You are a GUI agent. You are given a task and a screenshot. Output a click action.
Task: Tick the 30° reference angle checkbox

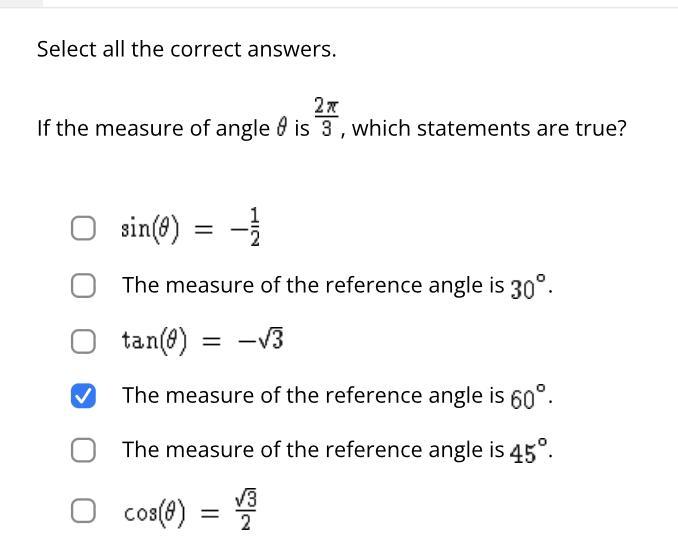84,285
